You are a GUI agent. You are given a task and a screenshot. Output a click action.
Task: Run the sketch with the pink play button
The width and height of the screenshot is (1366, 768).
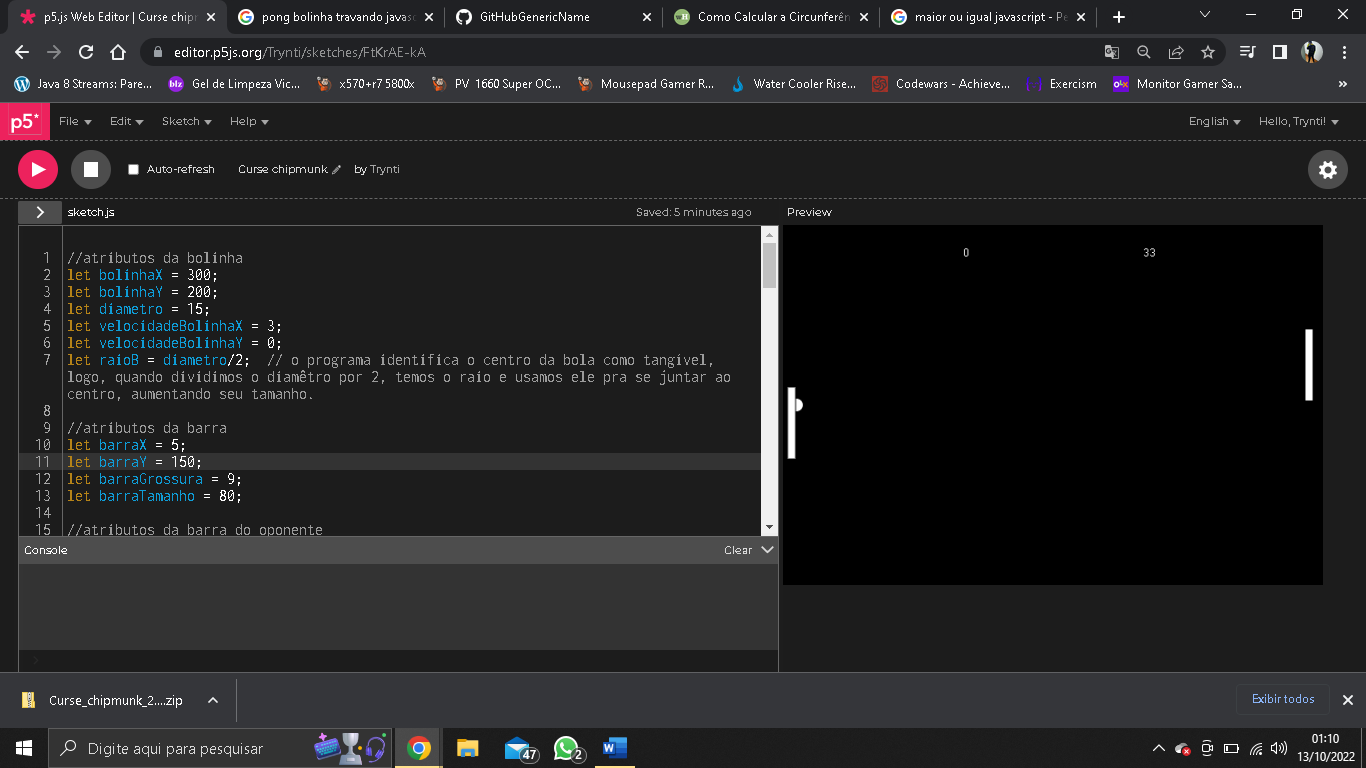point(38,169)
